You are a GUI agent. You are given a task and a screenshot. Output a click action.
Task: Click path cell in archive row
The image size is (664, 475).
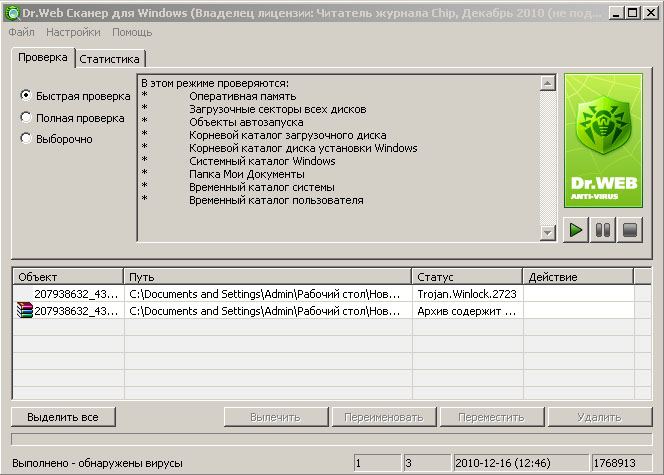(x=268, y=311)
